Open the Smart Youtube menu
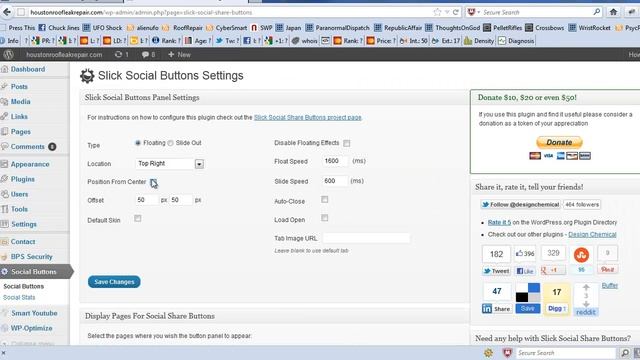 [x=35, y=313]
